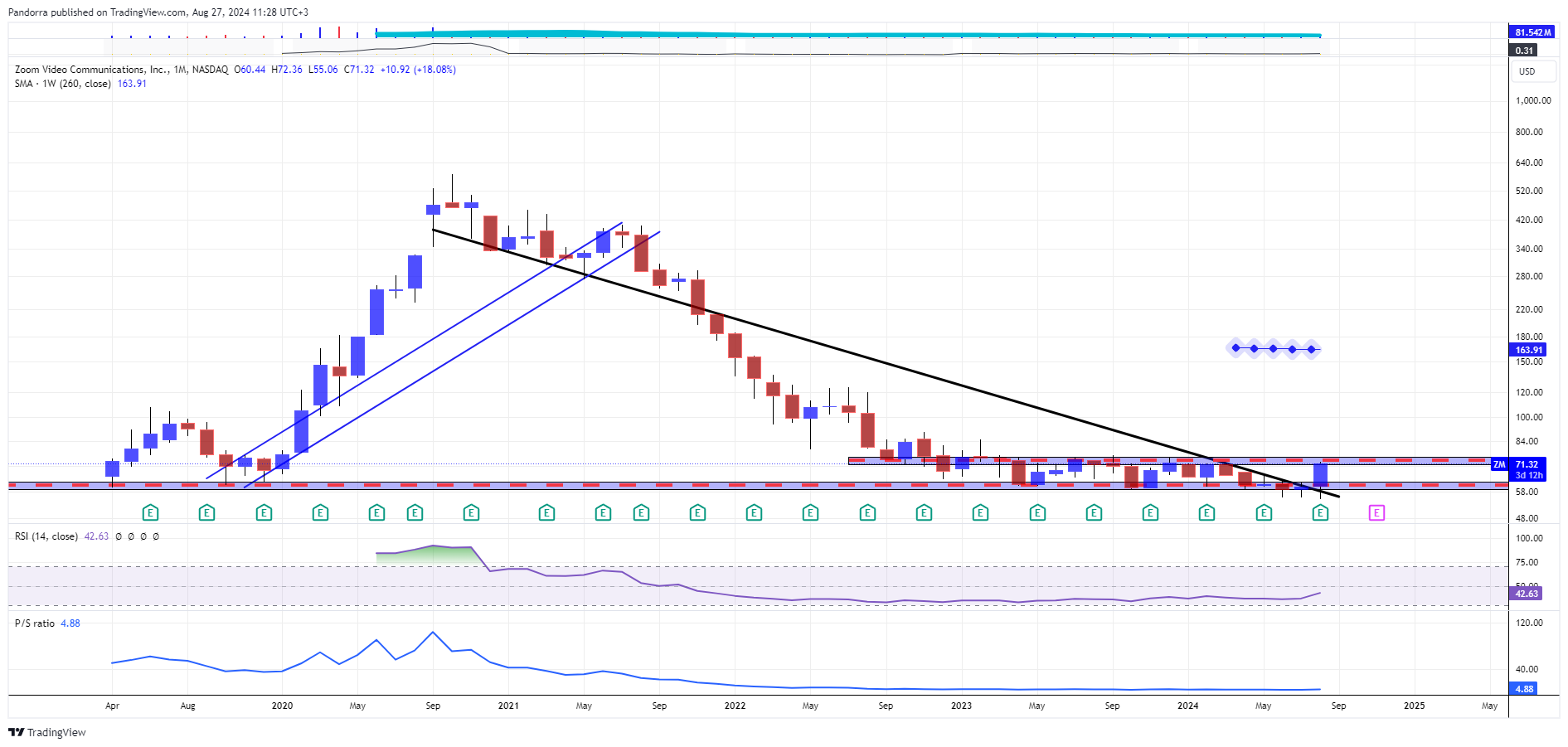Click the Aug label on time axis
This screenshot has height=747, width=1568.
click(187, 706)
